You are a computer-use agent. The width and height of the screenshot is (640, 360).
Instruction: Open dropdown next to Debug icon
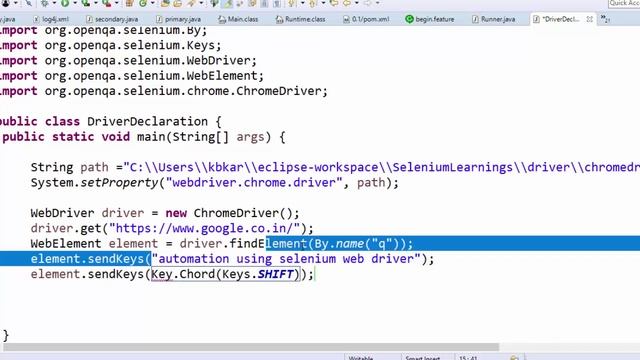tap(54, 3)
